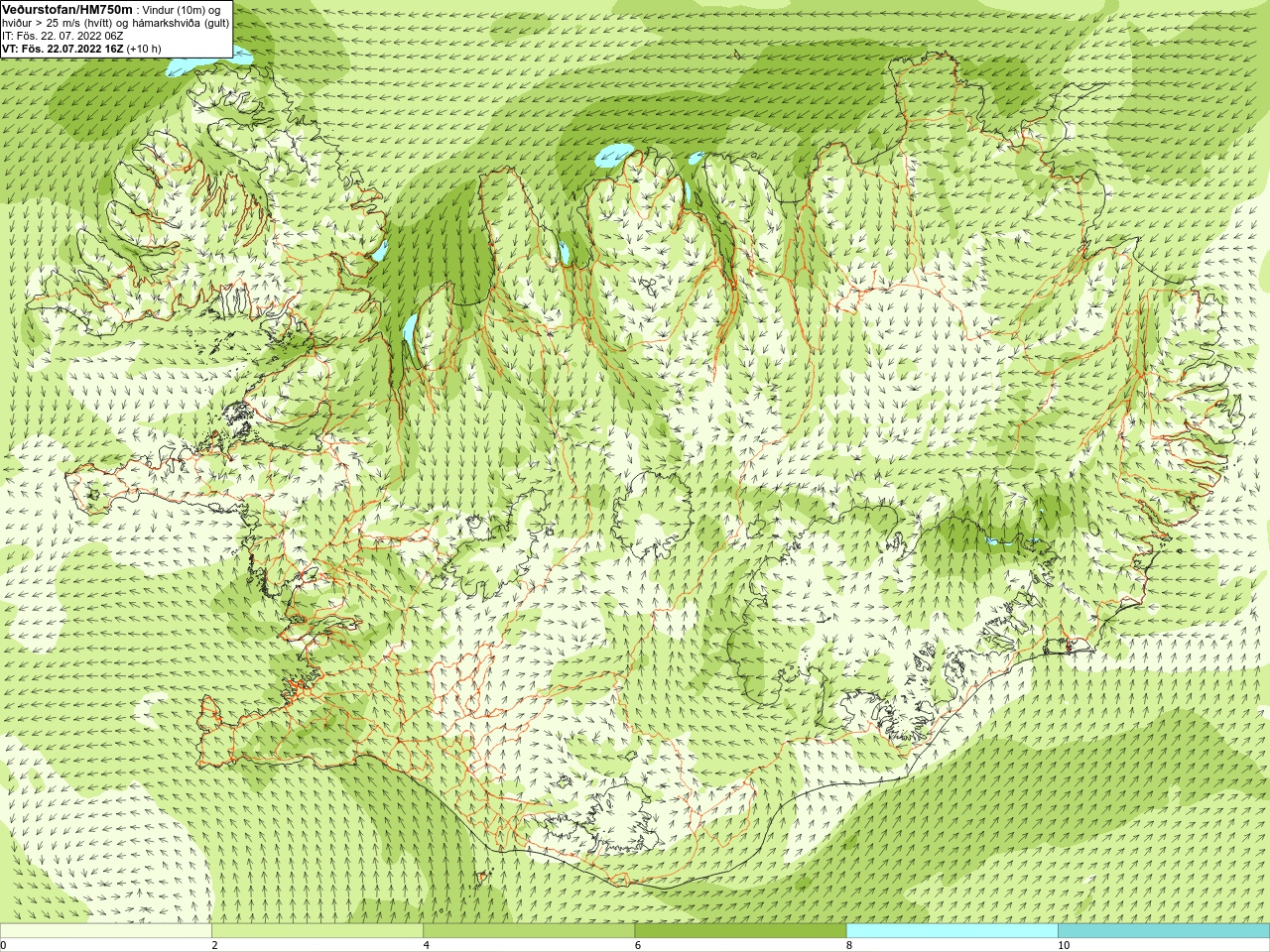Click the 'IT: Fös. 22. 07. 2022 06Z' line
The height and width of the screenshot is (952, 1270).
pyautogui.click(x=63, y=36)
